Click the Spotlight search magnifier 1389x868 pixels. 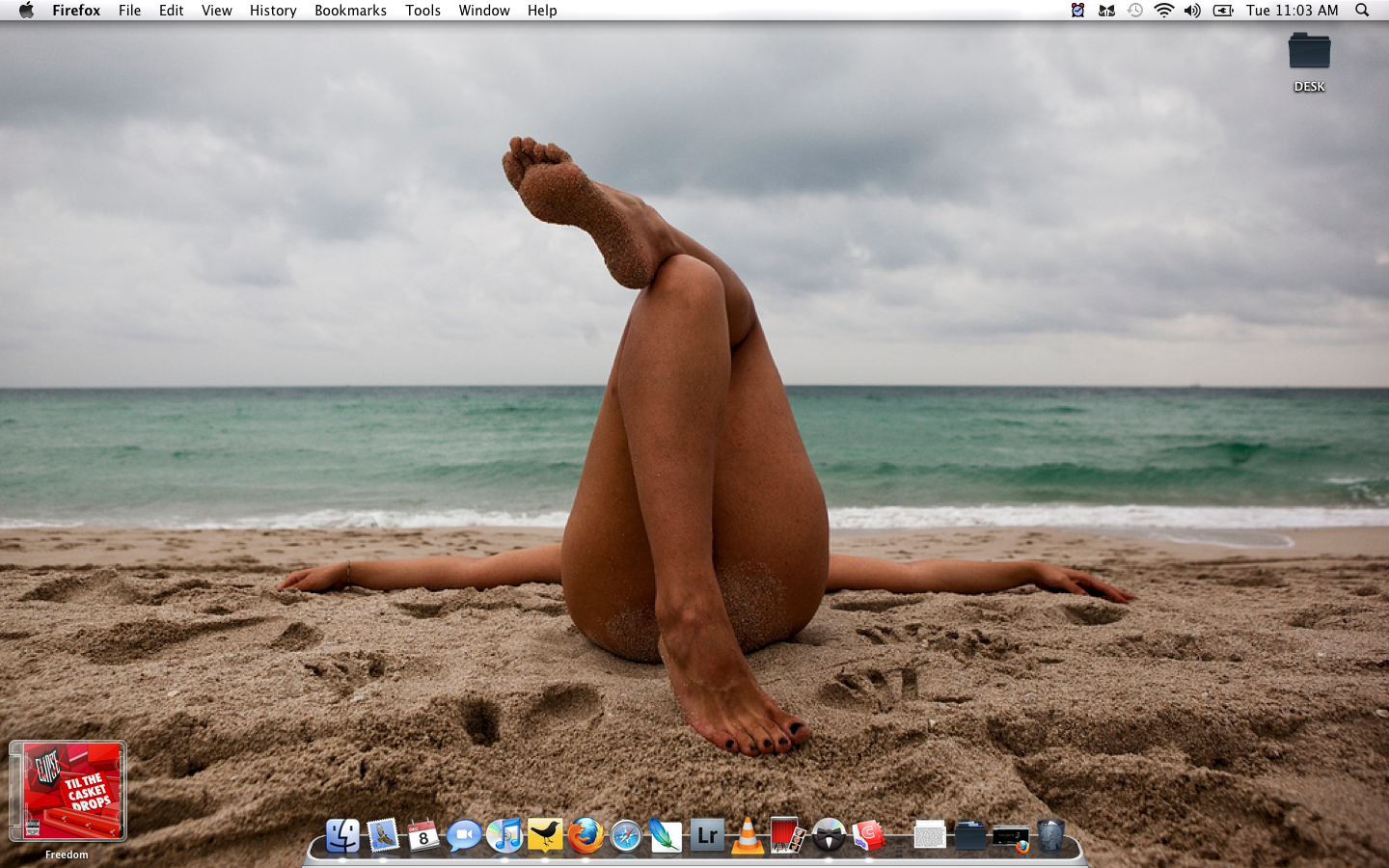1362,11
